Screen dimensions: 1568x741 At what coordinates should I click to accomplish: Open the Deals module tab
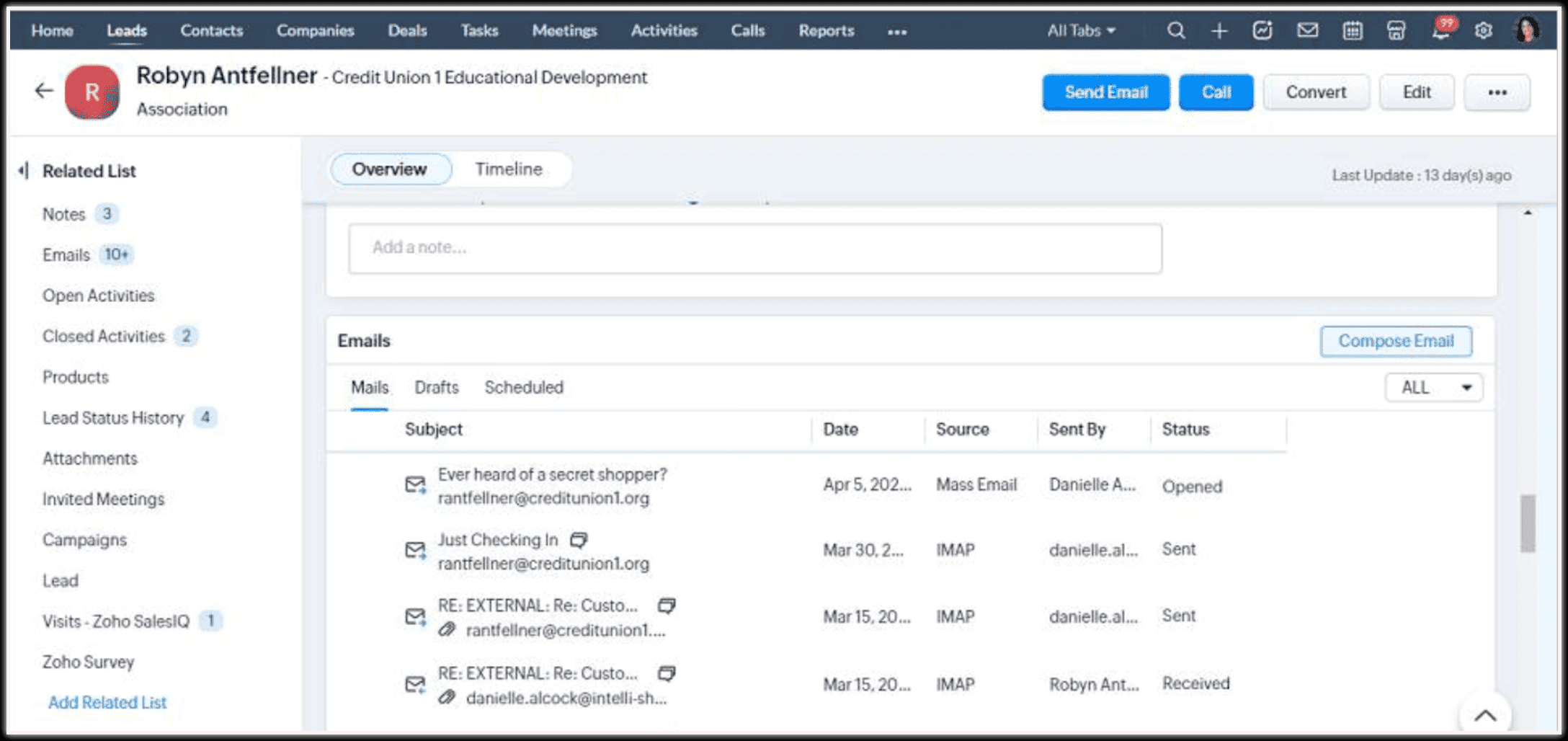(x=407, y=30)
